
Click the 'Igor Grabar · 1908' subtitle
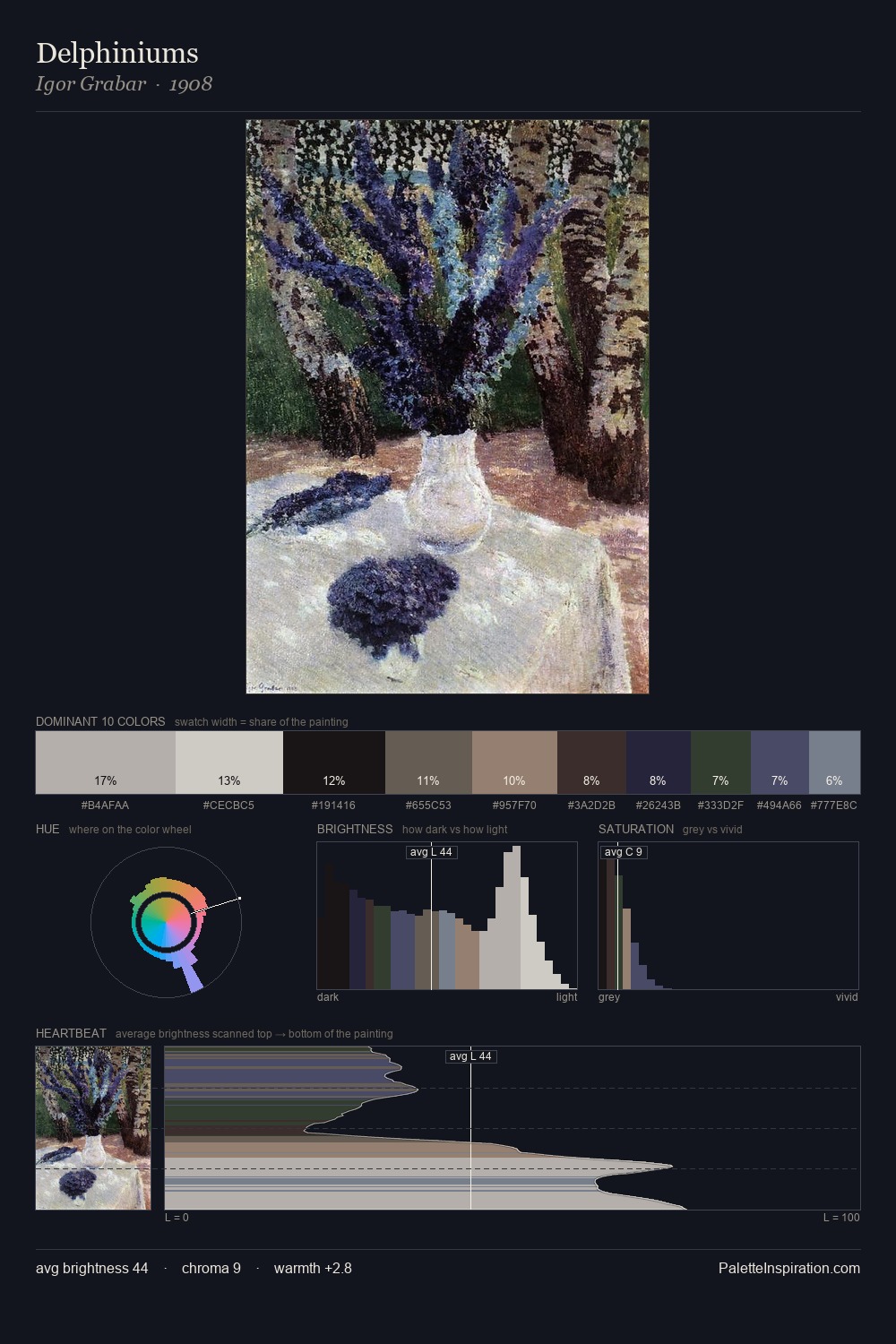(124, 84)
